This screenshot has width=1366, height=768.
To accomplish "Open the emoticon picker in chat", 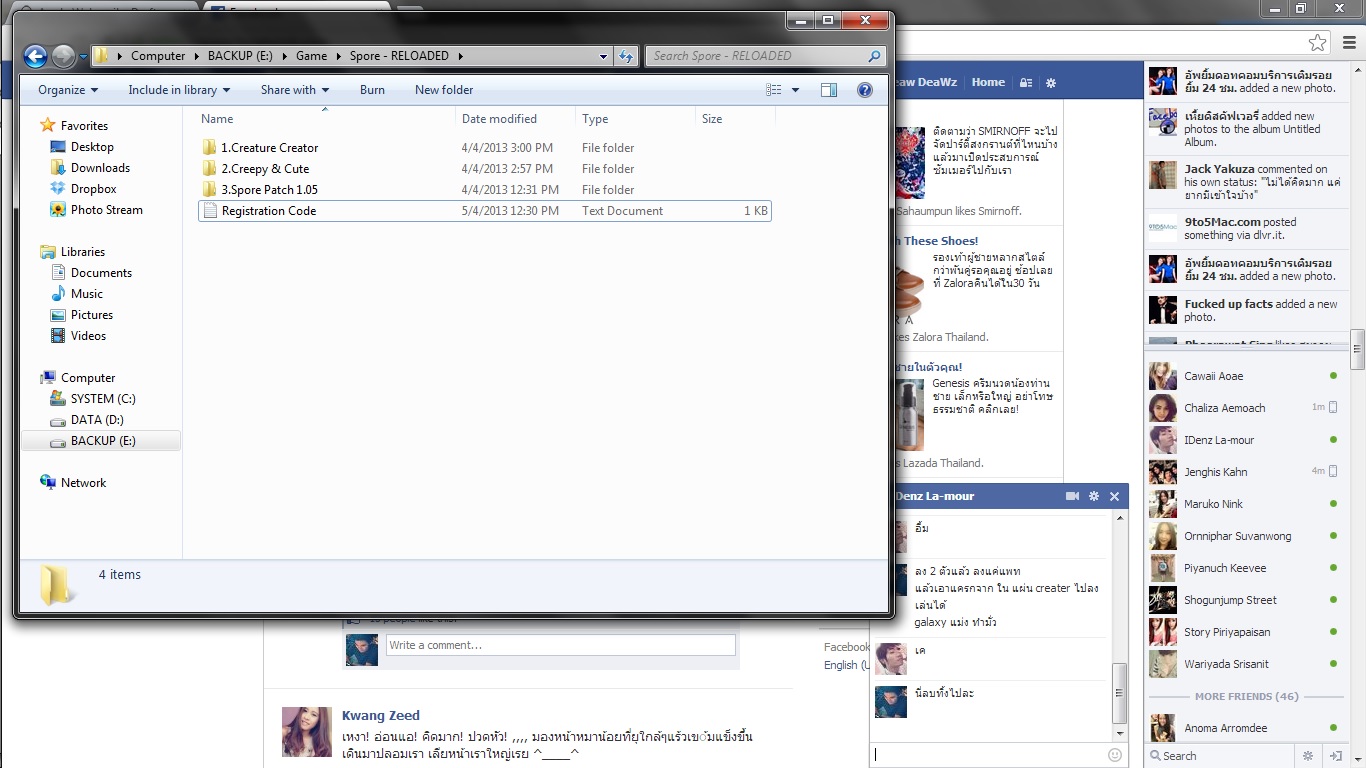I will (x=1115, y=755).
